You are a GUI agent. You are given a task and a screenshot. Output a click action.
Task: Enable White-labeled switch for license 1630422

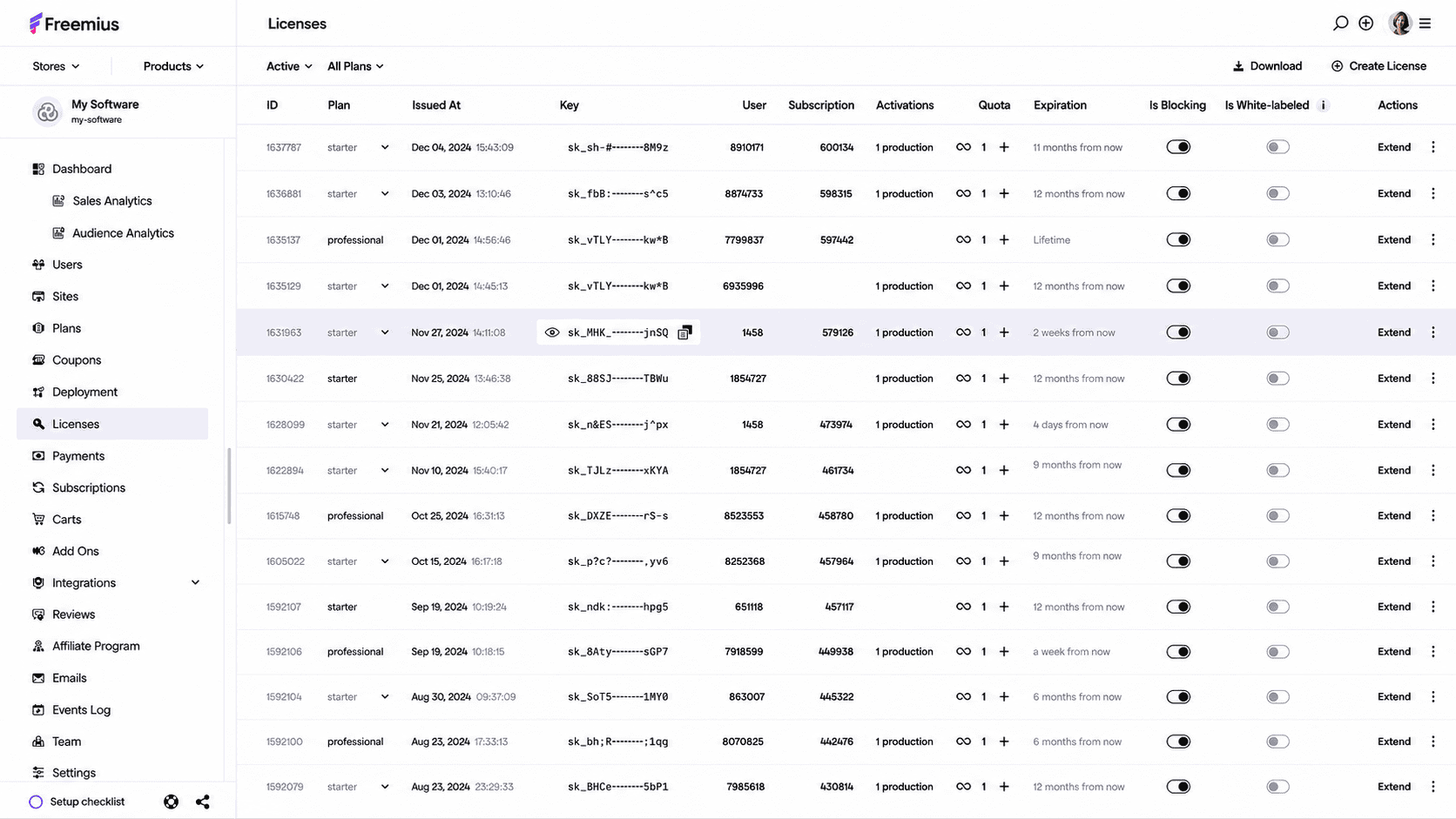pyautogui.click(x=1277, y=379)
